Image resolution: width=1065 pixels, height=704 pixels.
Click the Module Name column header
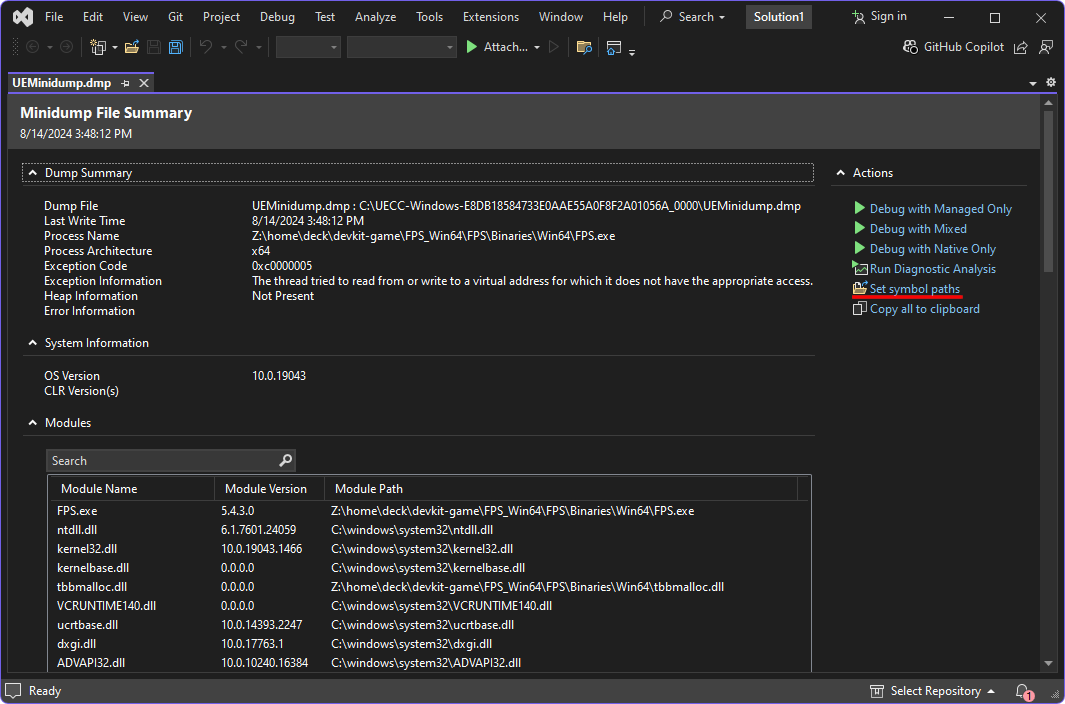[132, 489]
